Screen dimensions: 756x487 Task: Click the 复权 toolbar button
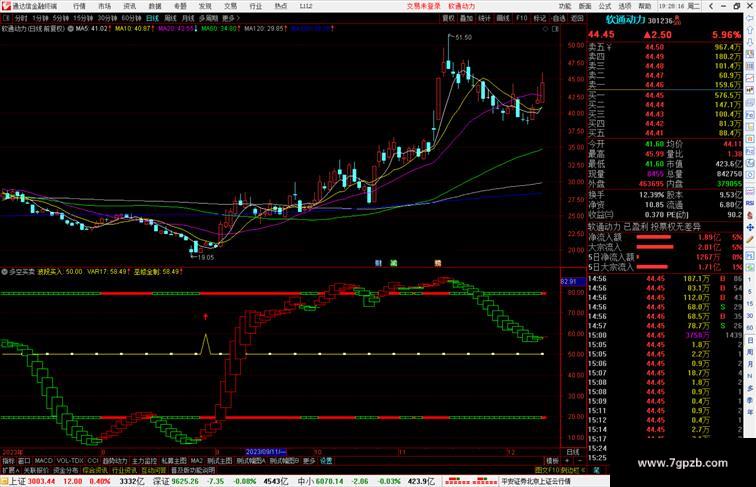pyautogui.click(x=448, y=18)
